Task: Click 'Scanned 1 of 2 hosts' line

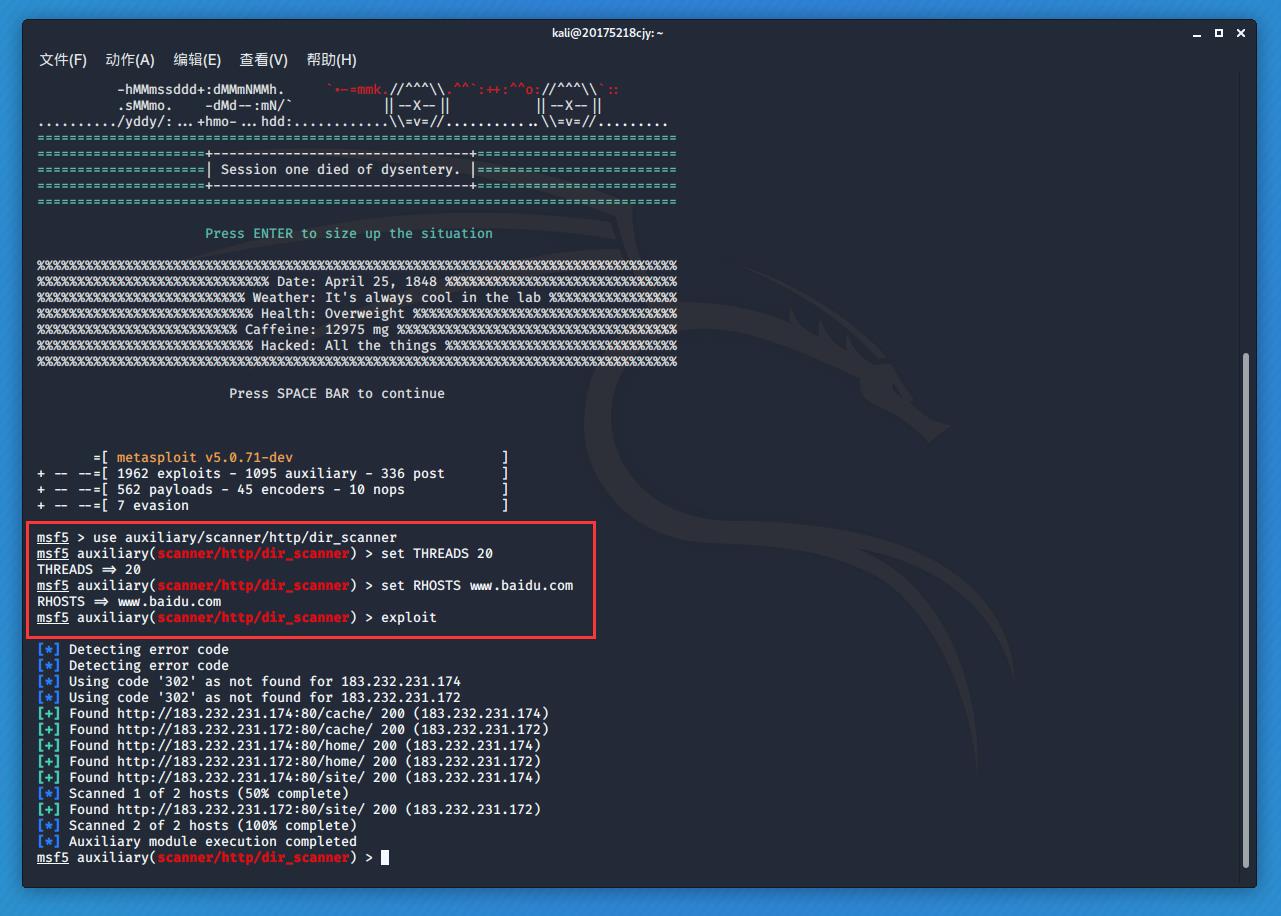Action: pyautogui.click(x=193, y=793)
